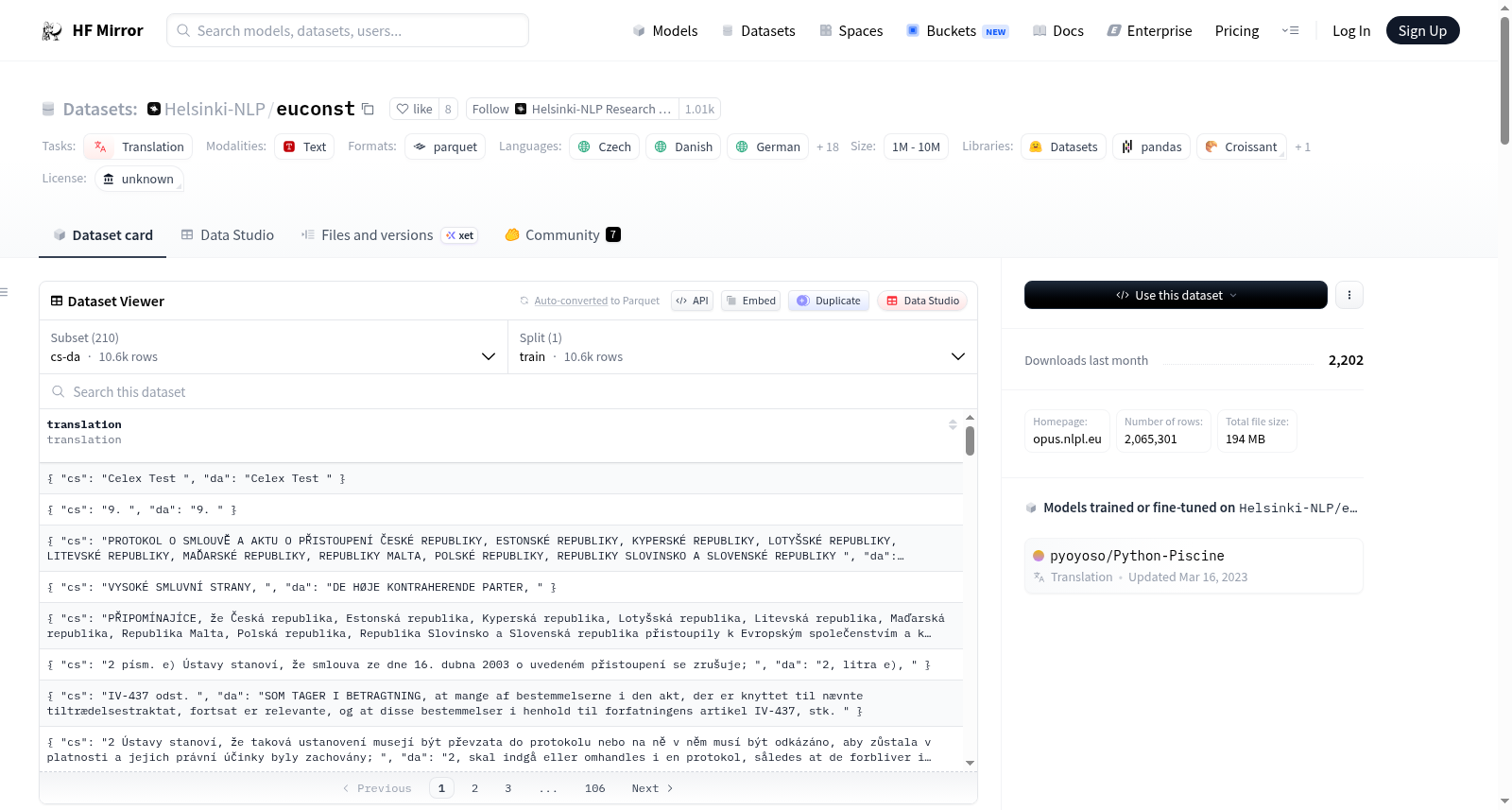Image resolution: width=1512 pixels, height=810 pixels.
Task: Click the follower count 1.01k
Action: (x=700, y=109)
